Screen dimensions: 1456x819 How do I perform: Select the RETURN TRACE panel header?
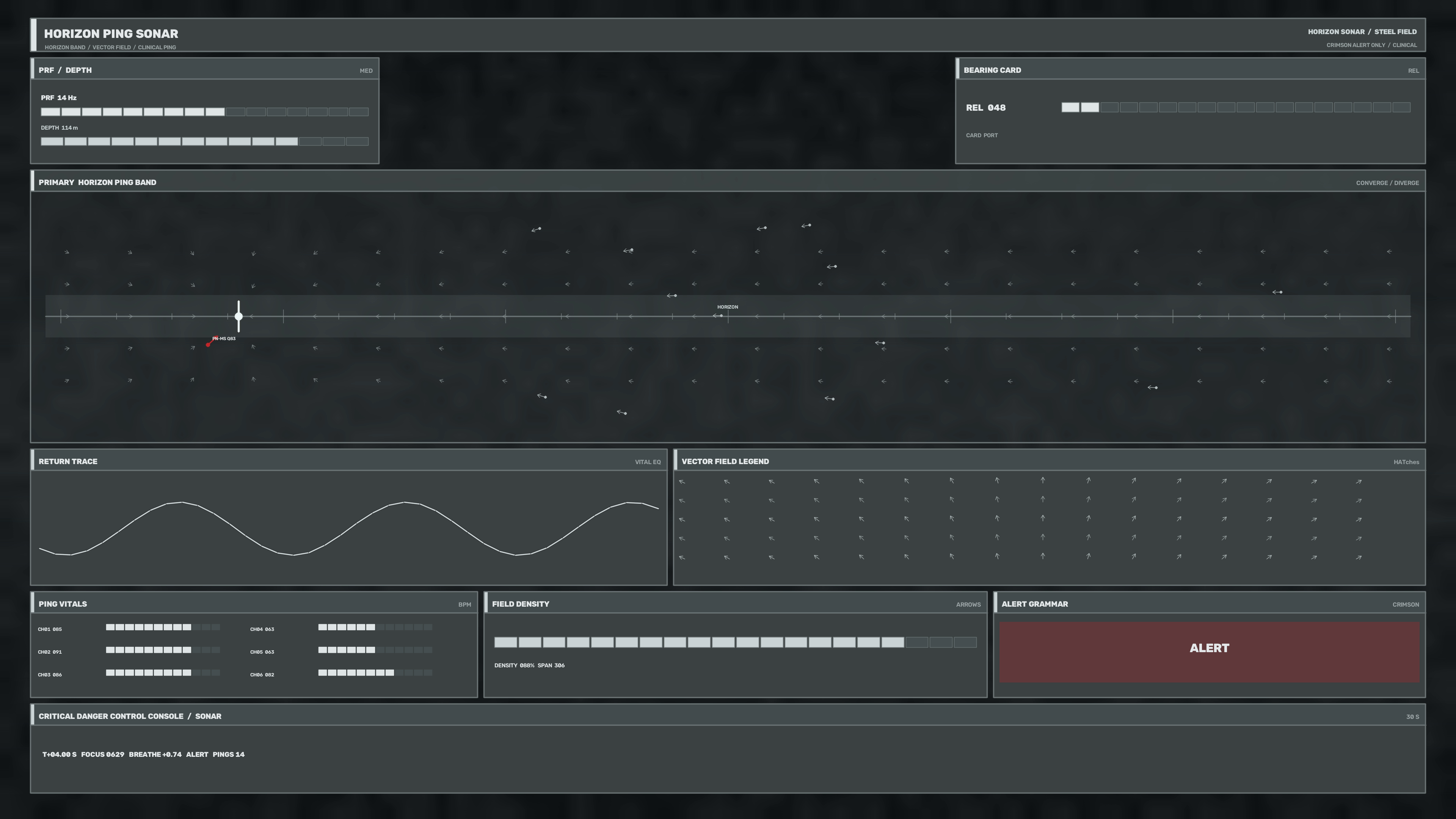point(349,461)
